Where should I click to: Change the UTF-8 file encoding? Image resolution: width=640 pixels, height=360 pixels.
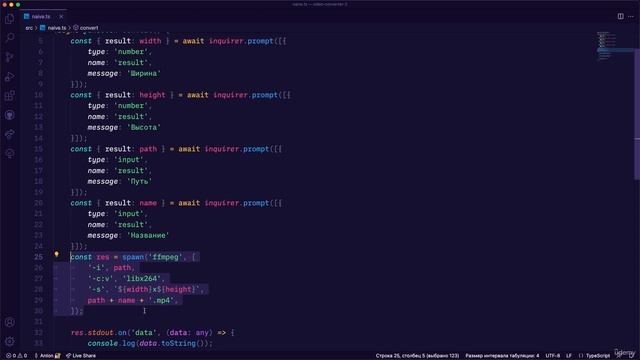(553, 356)
